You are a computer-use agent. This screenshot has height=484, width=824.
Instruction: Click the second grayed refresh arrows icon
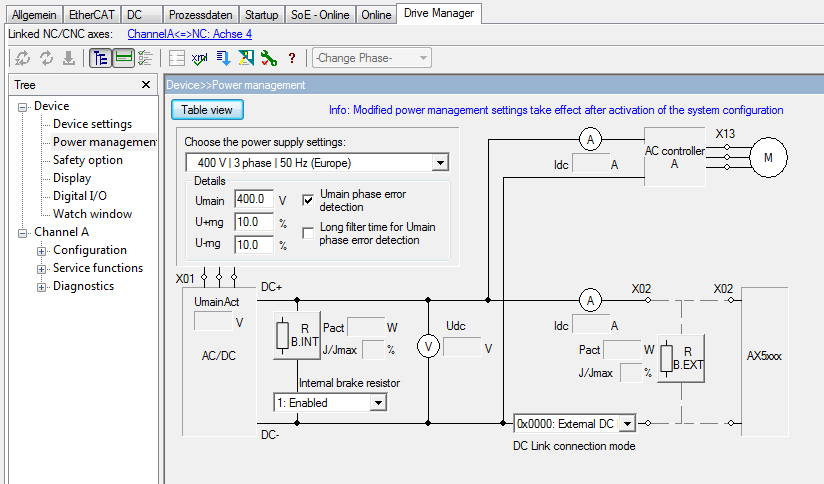pyautogui.click(x=46, y=58)
